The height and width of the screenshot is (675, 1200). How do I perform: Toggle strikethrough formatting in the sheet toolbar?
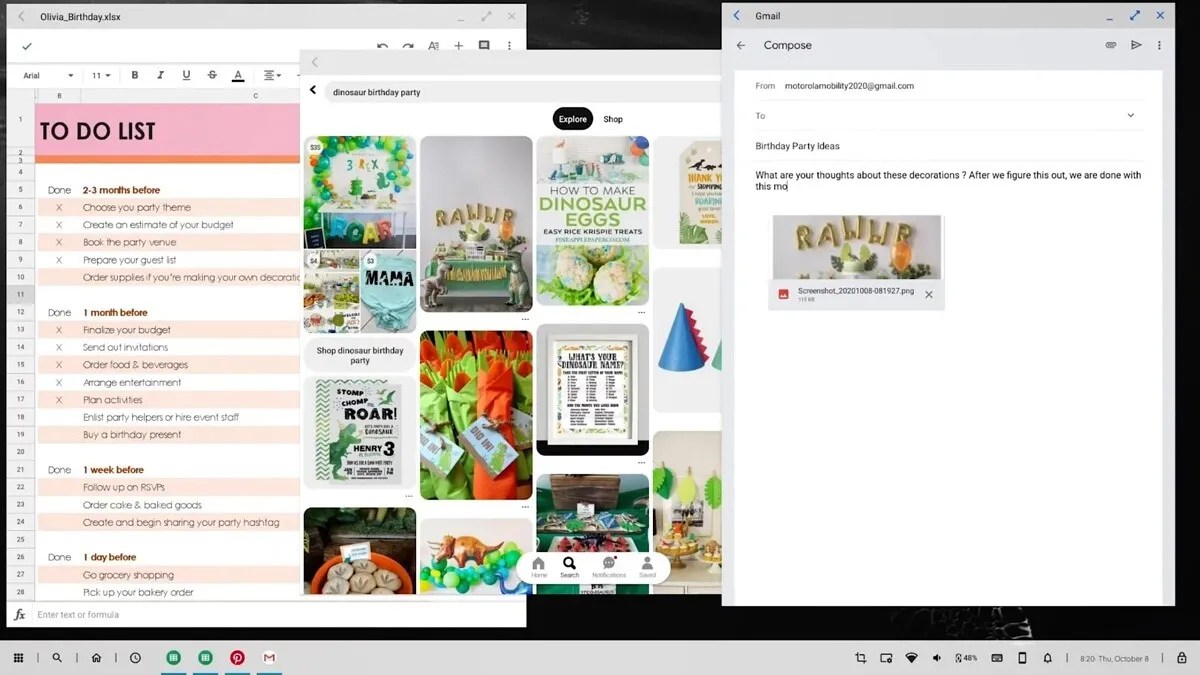pyautogui.click(x=211, y=75)
